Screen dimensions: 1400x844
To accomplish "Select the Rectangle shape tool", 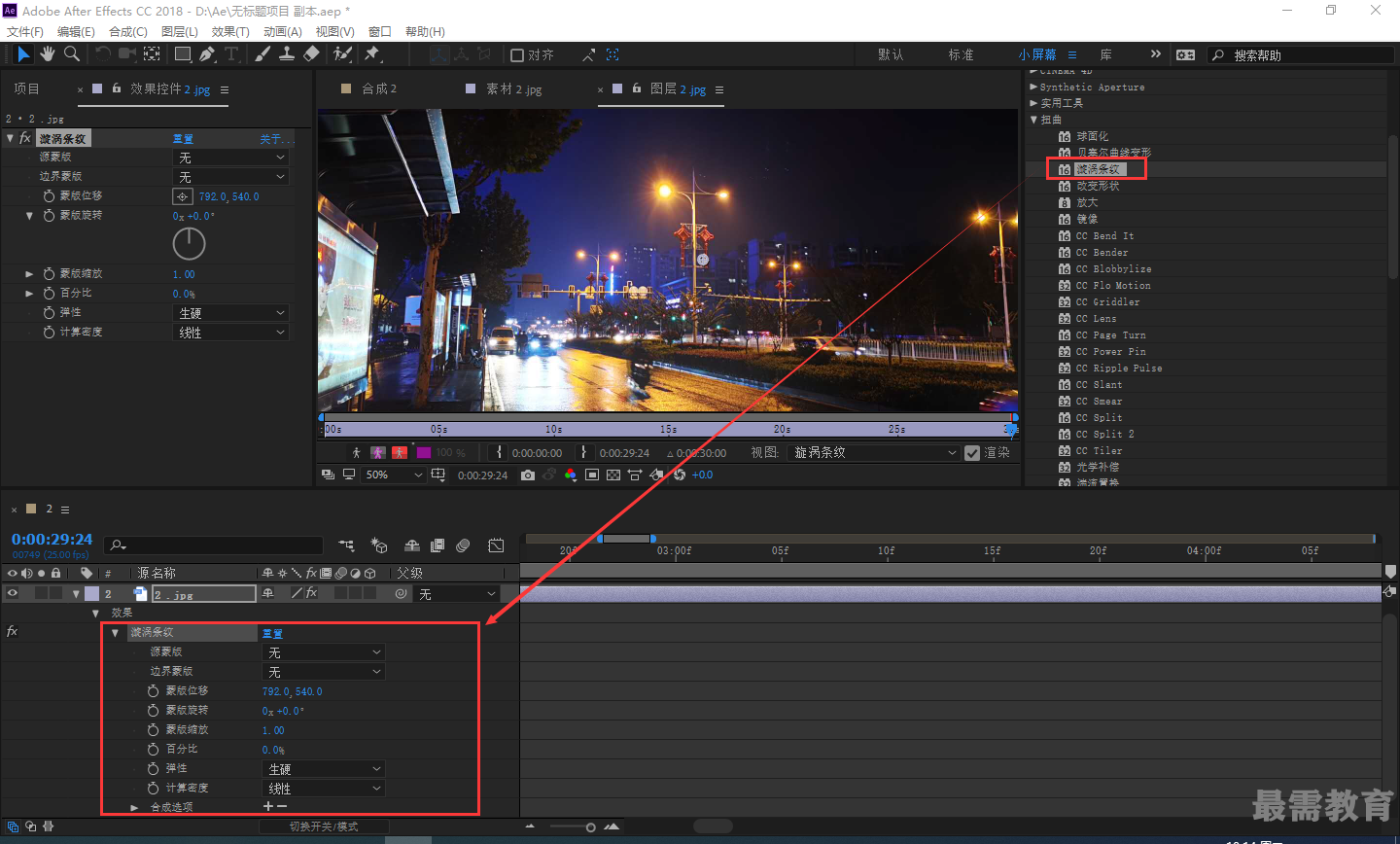I will 182,54.
